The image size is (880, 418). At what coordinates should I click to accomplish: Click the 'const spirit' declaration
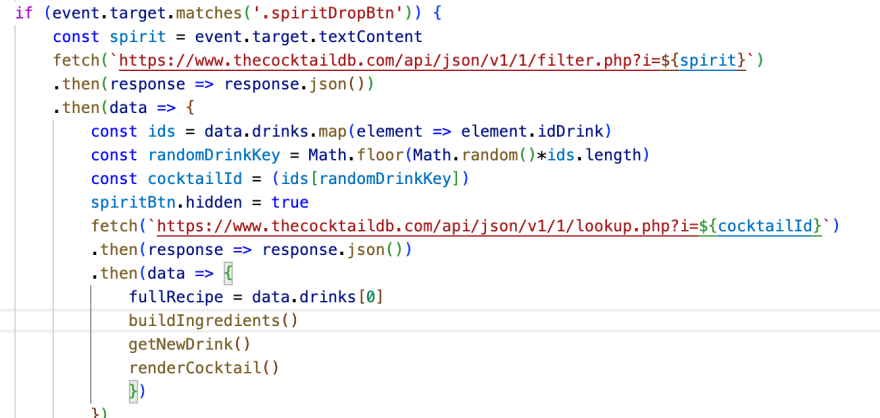point(109,37)
